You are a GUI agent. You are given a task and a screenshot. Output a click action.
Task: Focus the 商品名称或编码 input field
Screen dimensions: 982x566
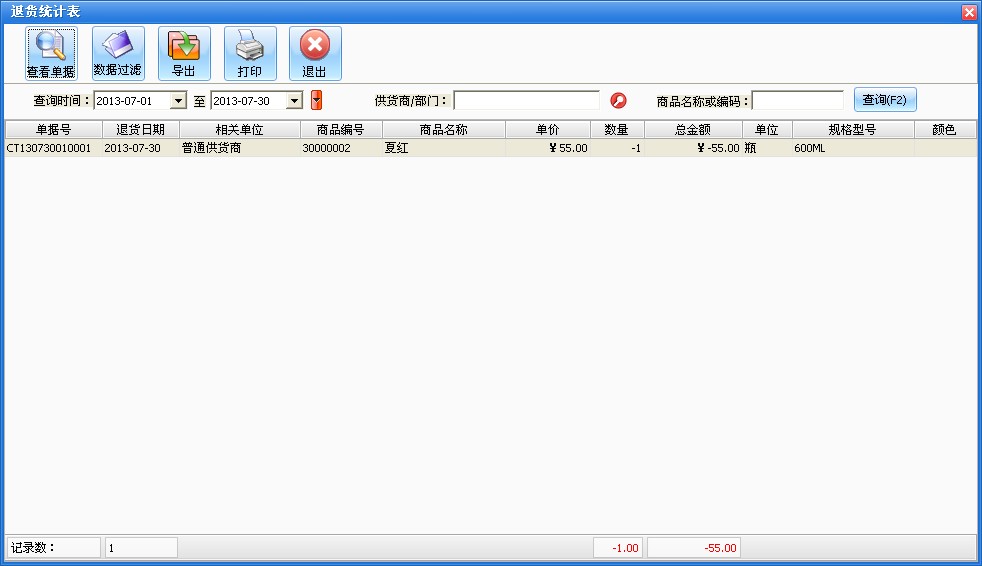click(x=798, y=100)
